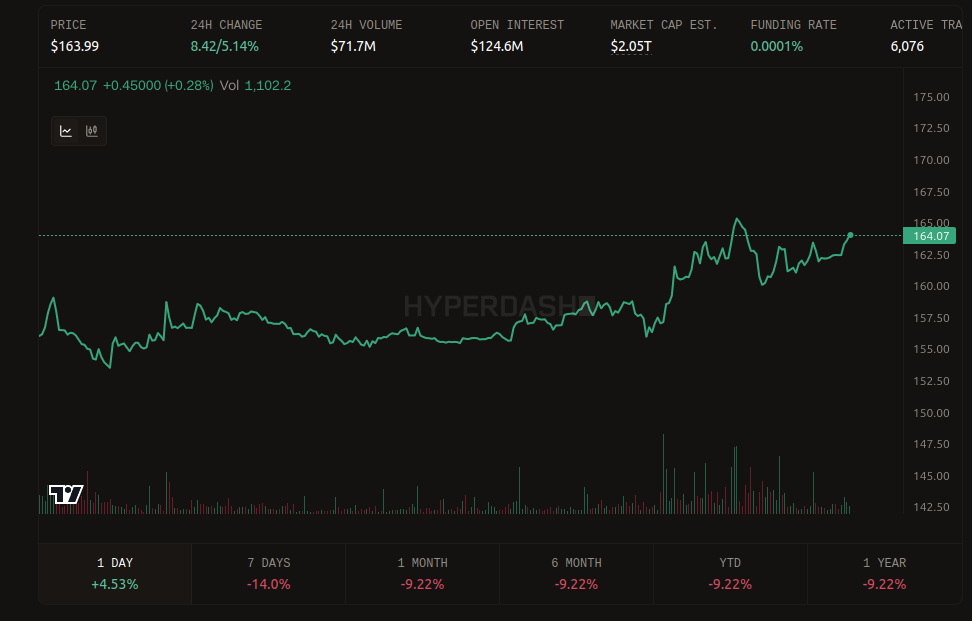
Task: Click the PRICE header label
Action: pos(68,25)
